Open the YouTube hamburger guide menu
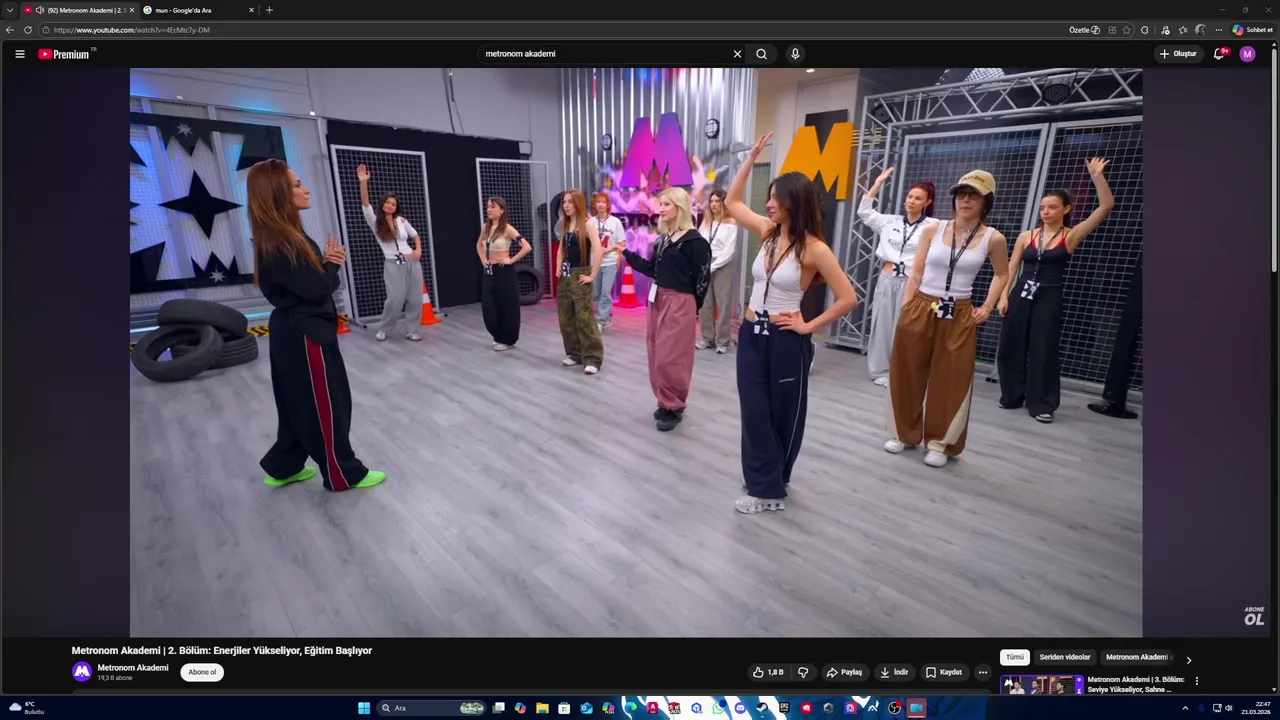The height and width of the screenshot is (720, 1280). [20, 54]
